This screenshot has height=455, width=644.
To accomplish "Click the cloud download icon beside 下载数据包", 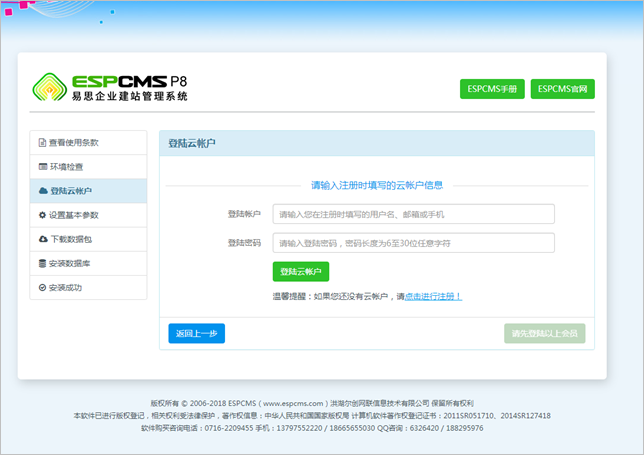I will pos(43,239).
